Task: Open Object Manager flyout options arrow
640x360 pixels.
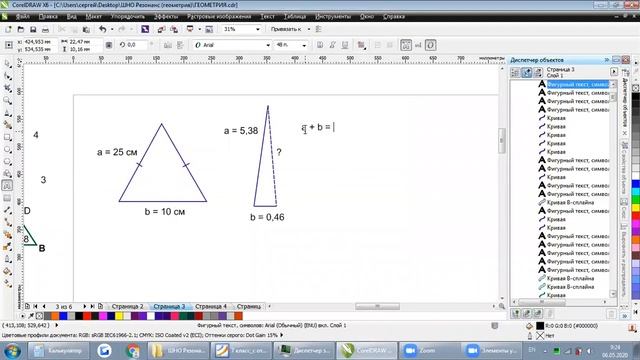Action: coord(614,72)
